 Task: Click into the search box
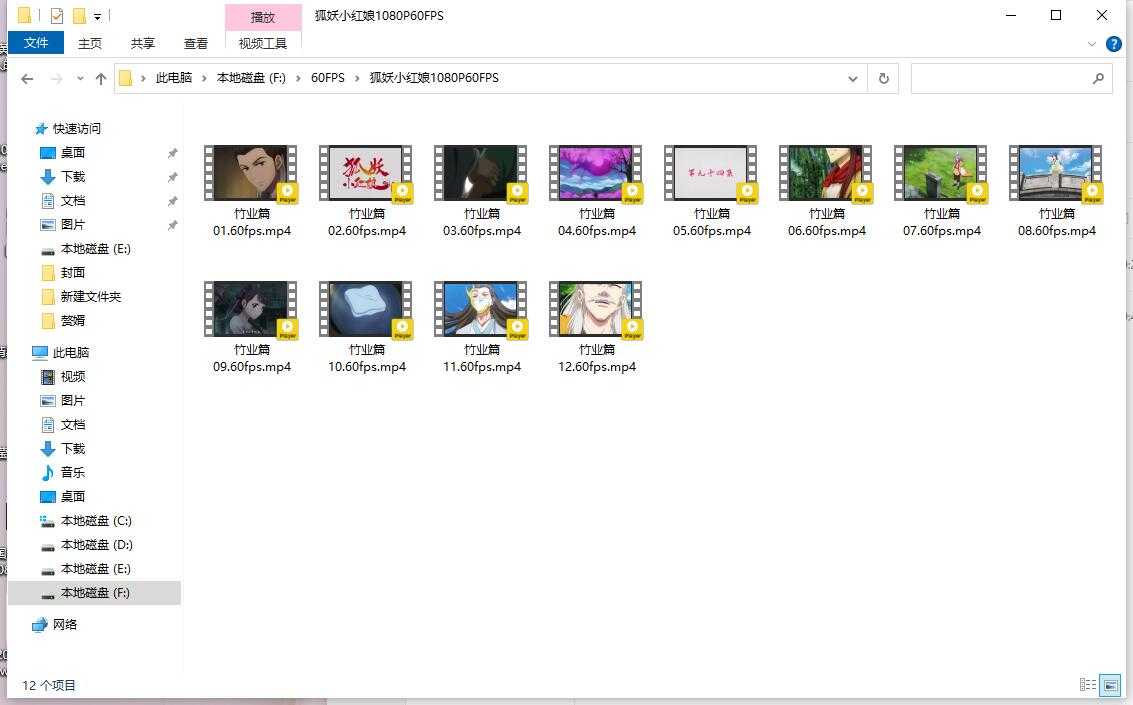1012,79
